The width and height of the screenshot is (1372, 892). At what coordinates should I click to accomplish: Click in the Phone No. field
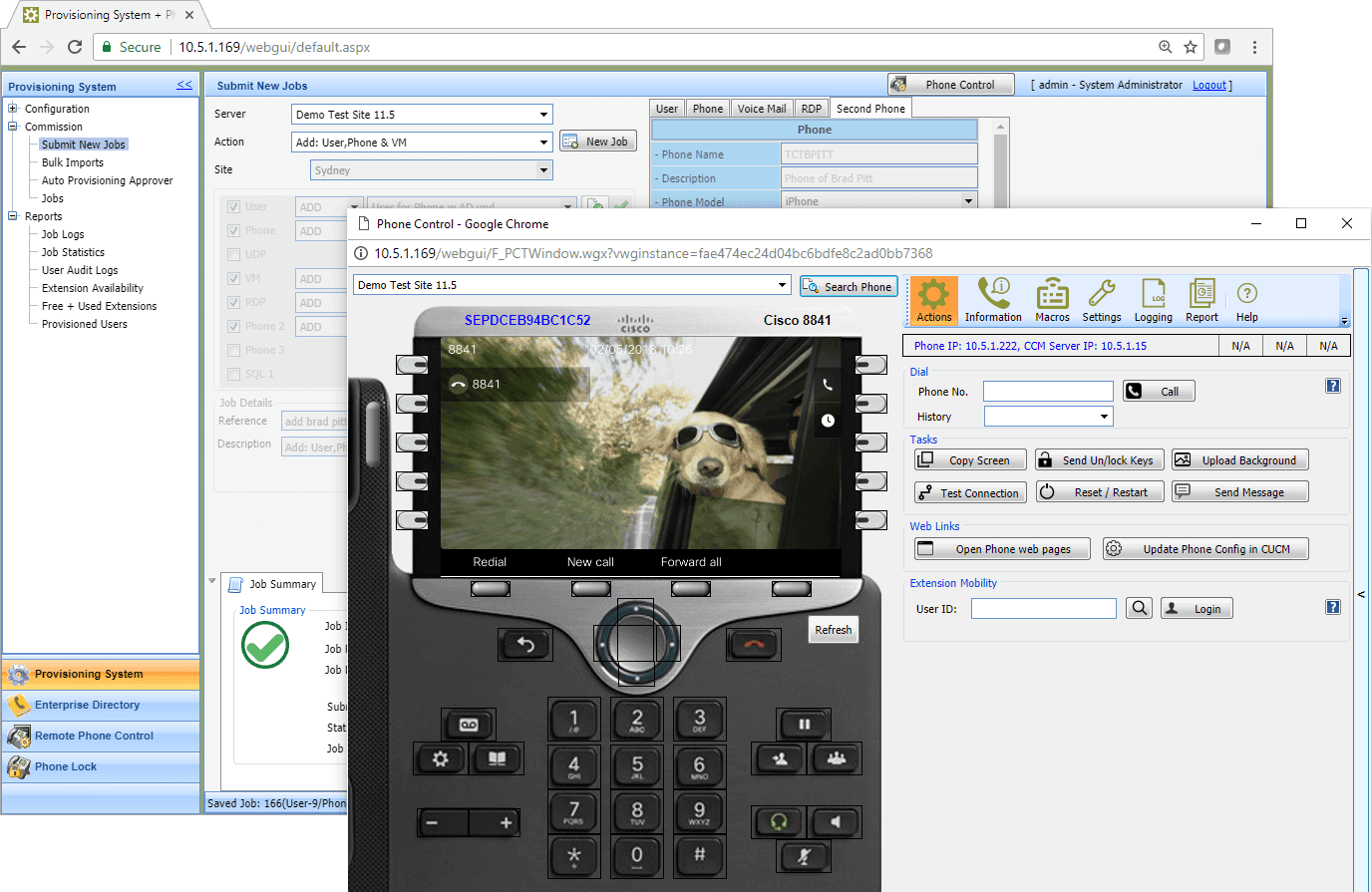(x=1048, y=392)
